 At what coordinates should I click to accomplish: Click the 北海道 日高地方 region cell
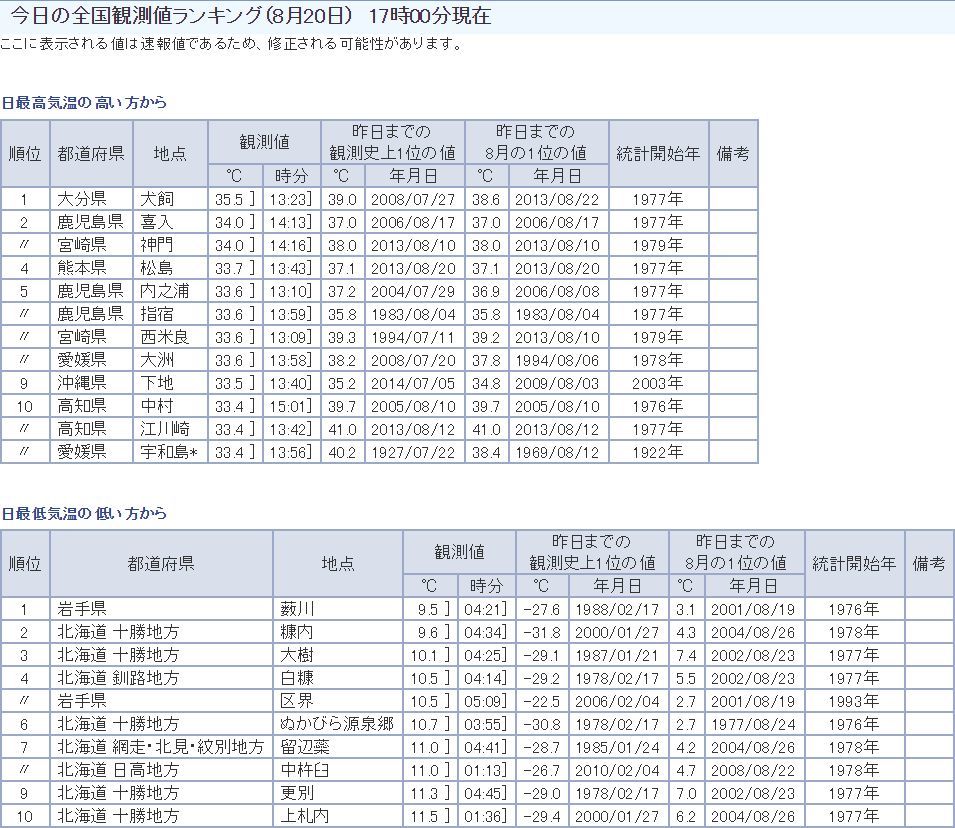pos(118,770)
